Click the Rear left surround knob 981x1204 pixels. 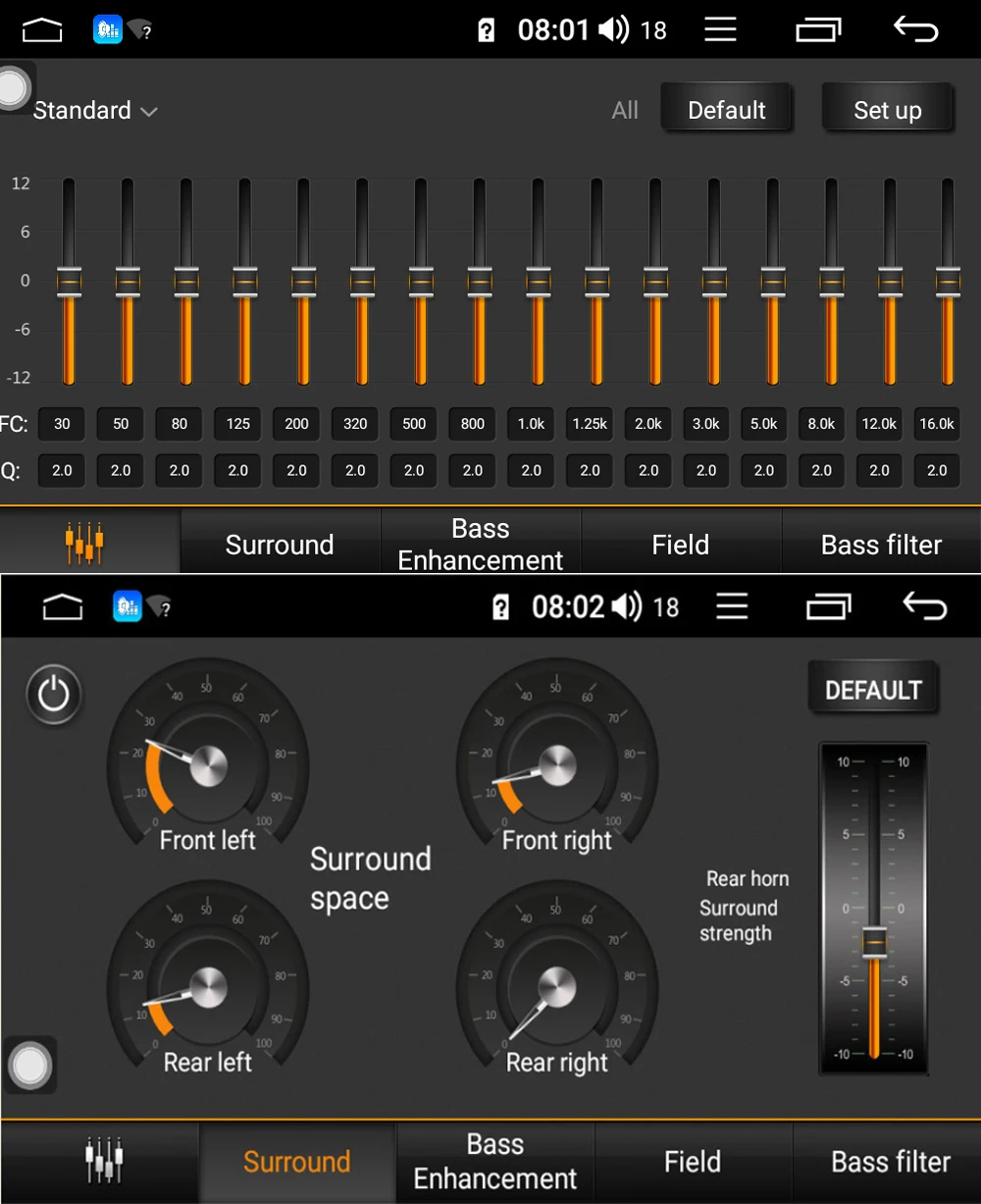click(208, 987)
